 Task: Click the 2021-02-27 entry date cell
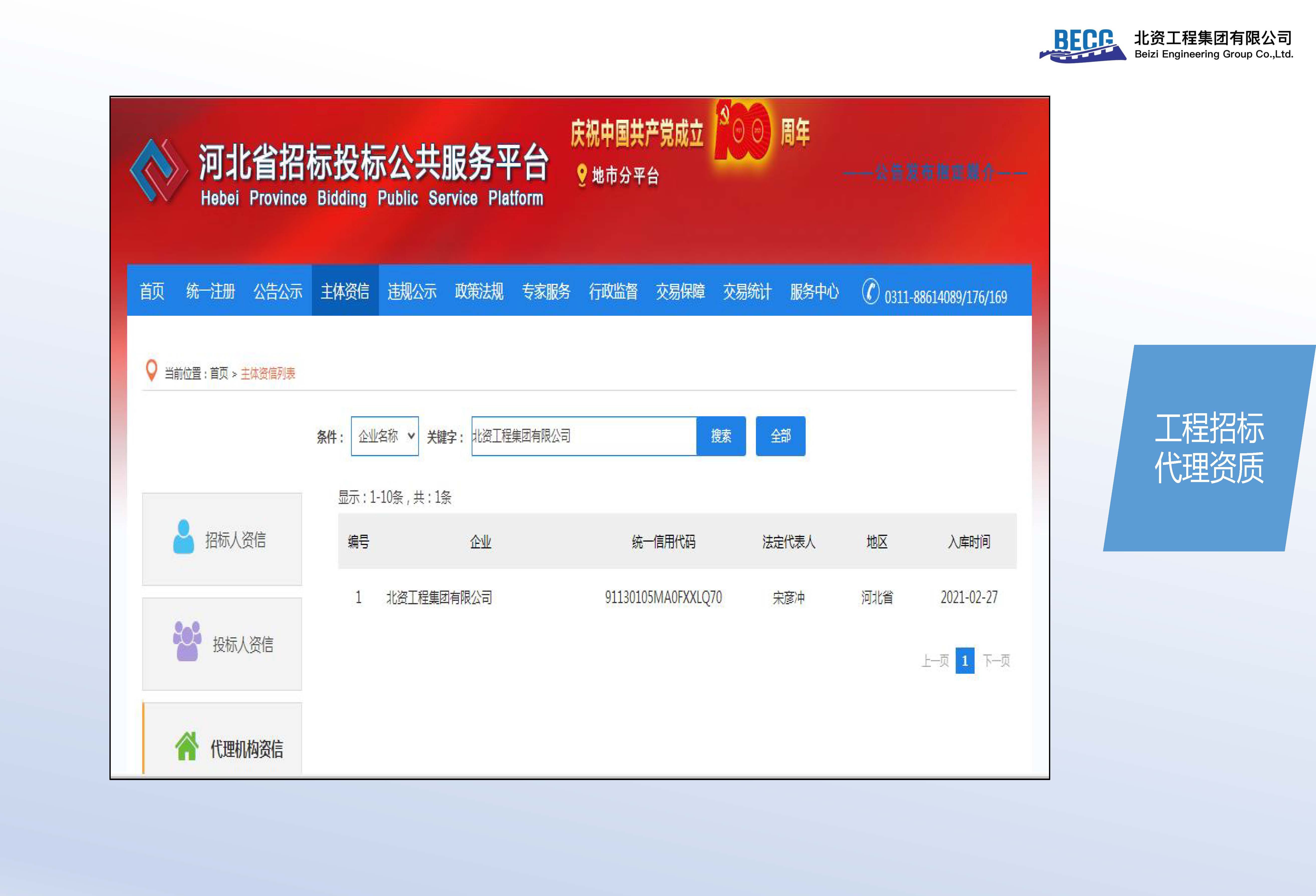click(x=969, y=598)
